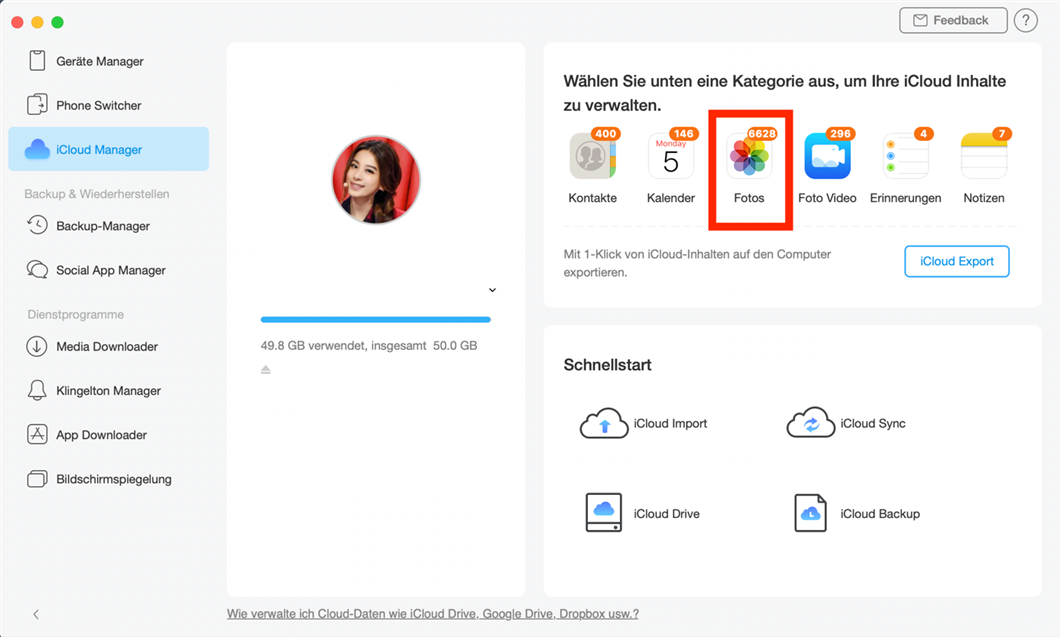Open the Foto Video category
The image size is (1060, 637).
click(827, 156)
